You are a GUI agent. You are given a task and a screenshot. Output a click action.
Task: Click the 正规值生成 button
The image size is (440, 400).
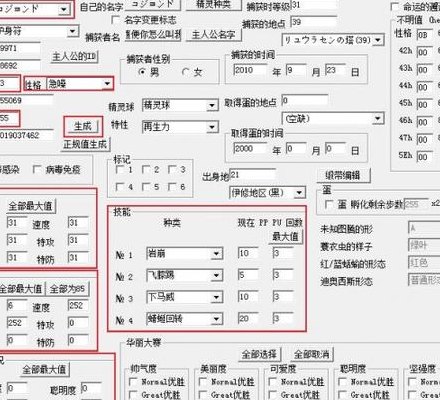85,144
